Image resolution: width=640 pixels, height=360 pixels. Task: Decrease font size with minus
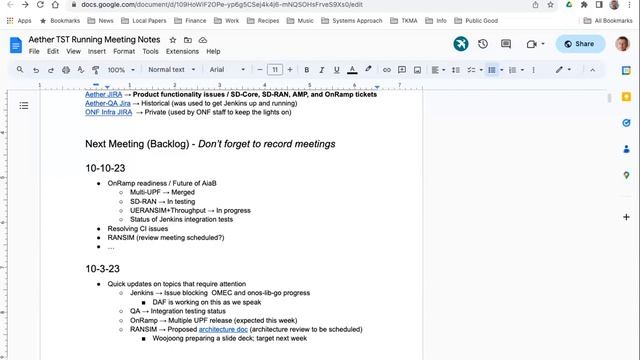(x=260, y=70)
